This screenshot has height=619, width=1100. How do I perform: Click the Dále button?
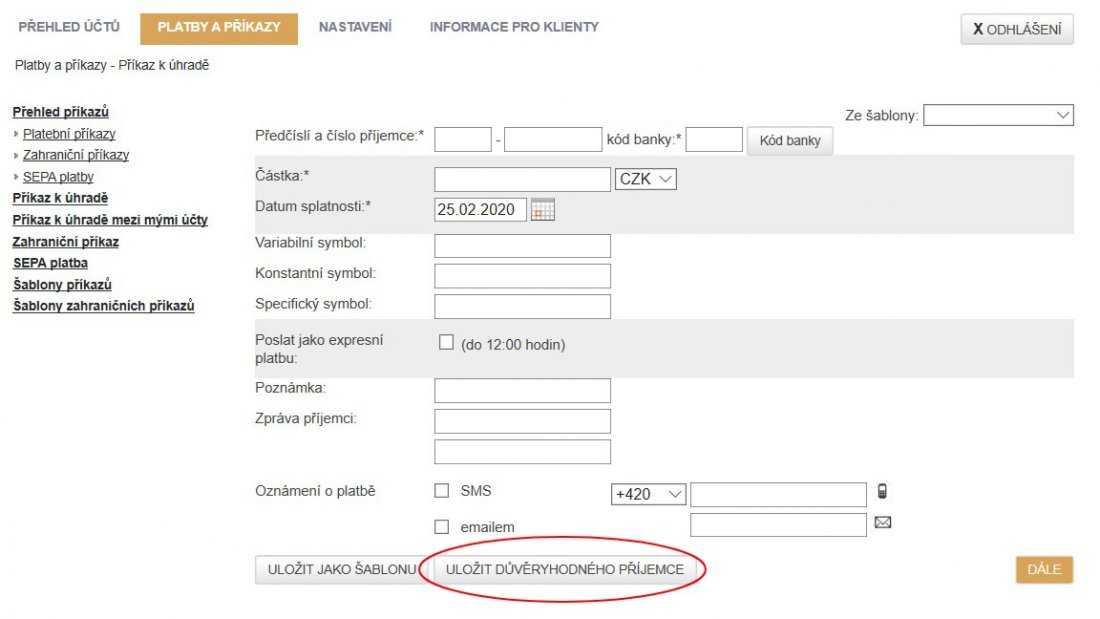[x=1044, y=570]
